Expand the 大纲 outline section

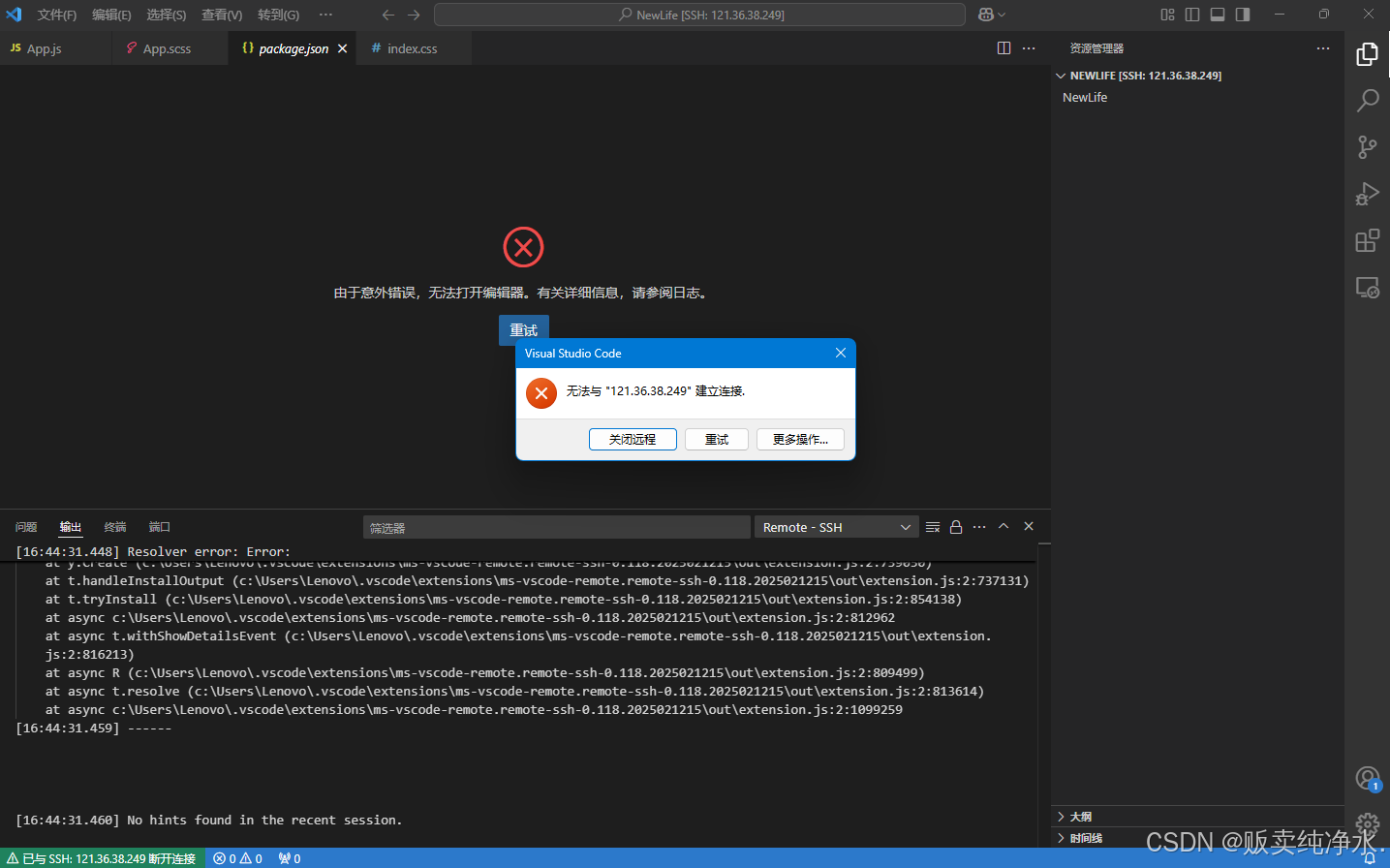(x=1197, y=817)
